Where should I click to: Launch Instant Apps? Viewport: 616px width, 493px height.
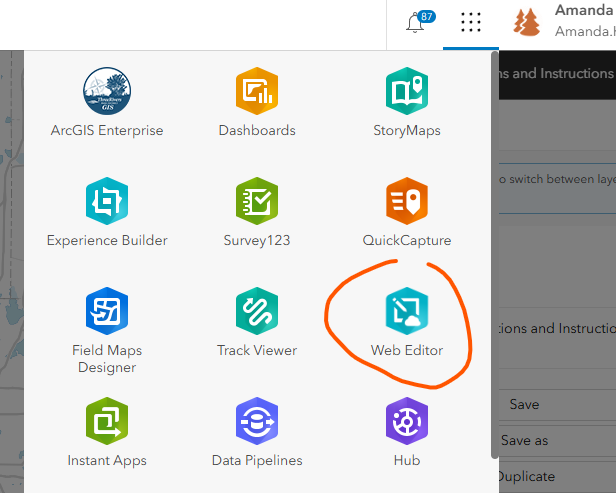[107, 433]
